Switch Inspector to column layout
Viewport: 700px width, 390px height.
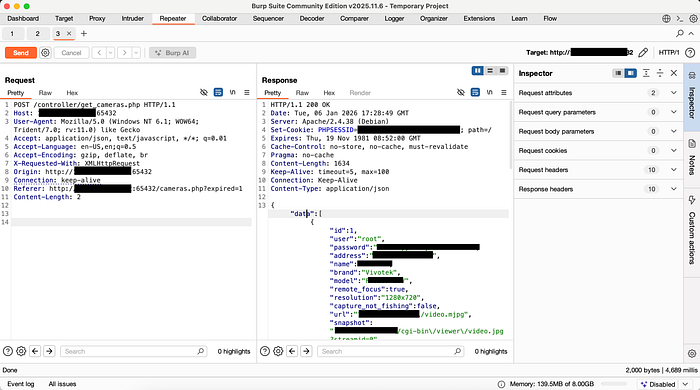point(630,73)
